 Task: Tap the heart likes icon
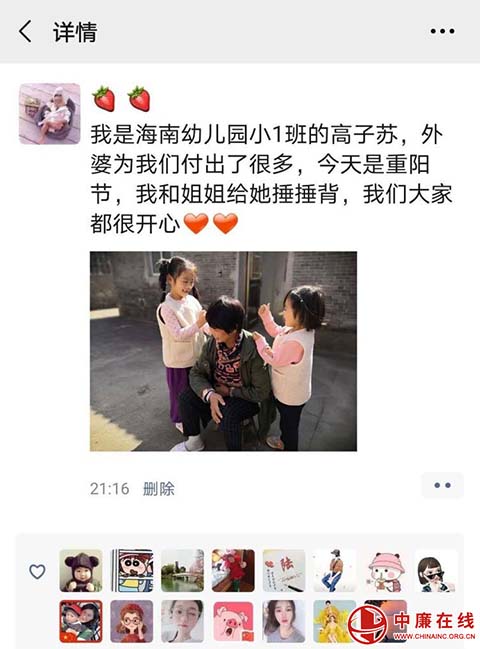(37, 572)
